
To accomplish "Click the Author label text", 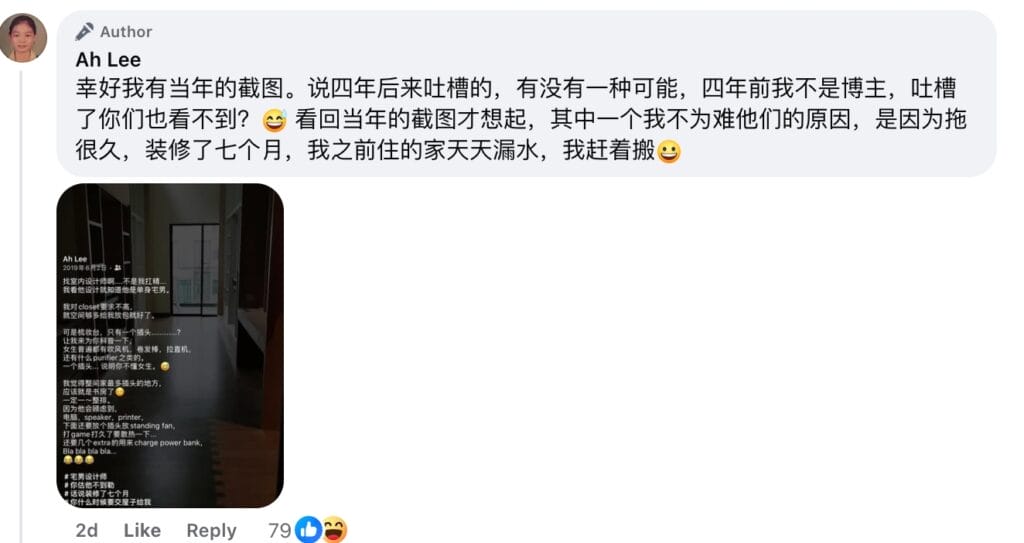I will coord(126,31).
